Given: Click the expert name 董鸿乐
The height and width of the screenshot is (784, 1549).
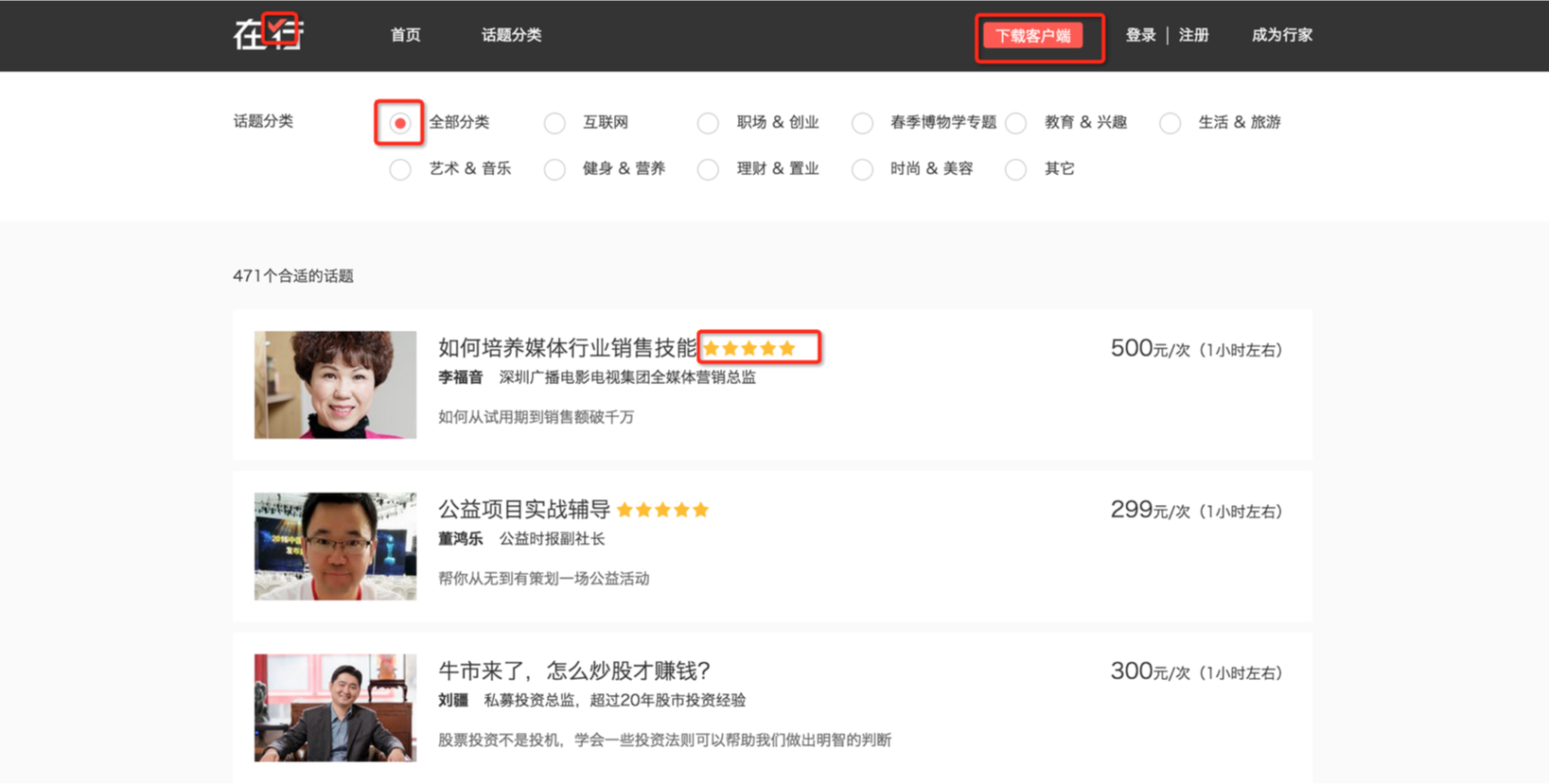Looking at the screenshot, I should point(460,539).
